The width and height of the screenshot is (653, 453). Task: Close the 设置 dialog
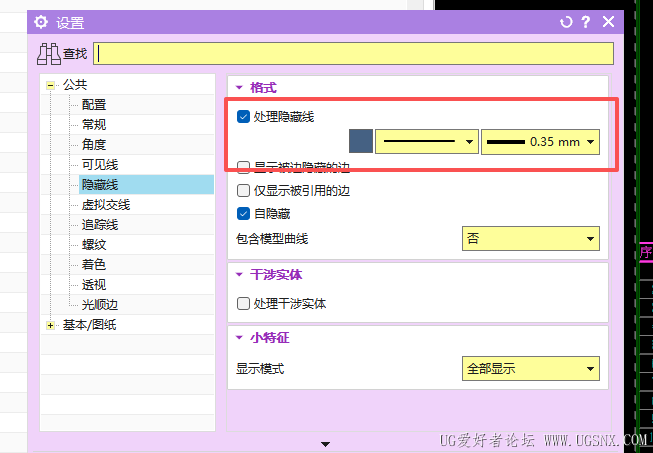tap(608, 22)
